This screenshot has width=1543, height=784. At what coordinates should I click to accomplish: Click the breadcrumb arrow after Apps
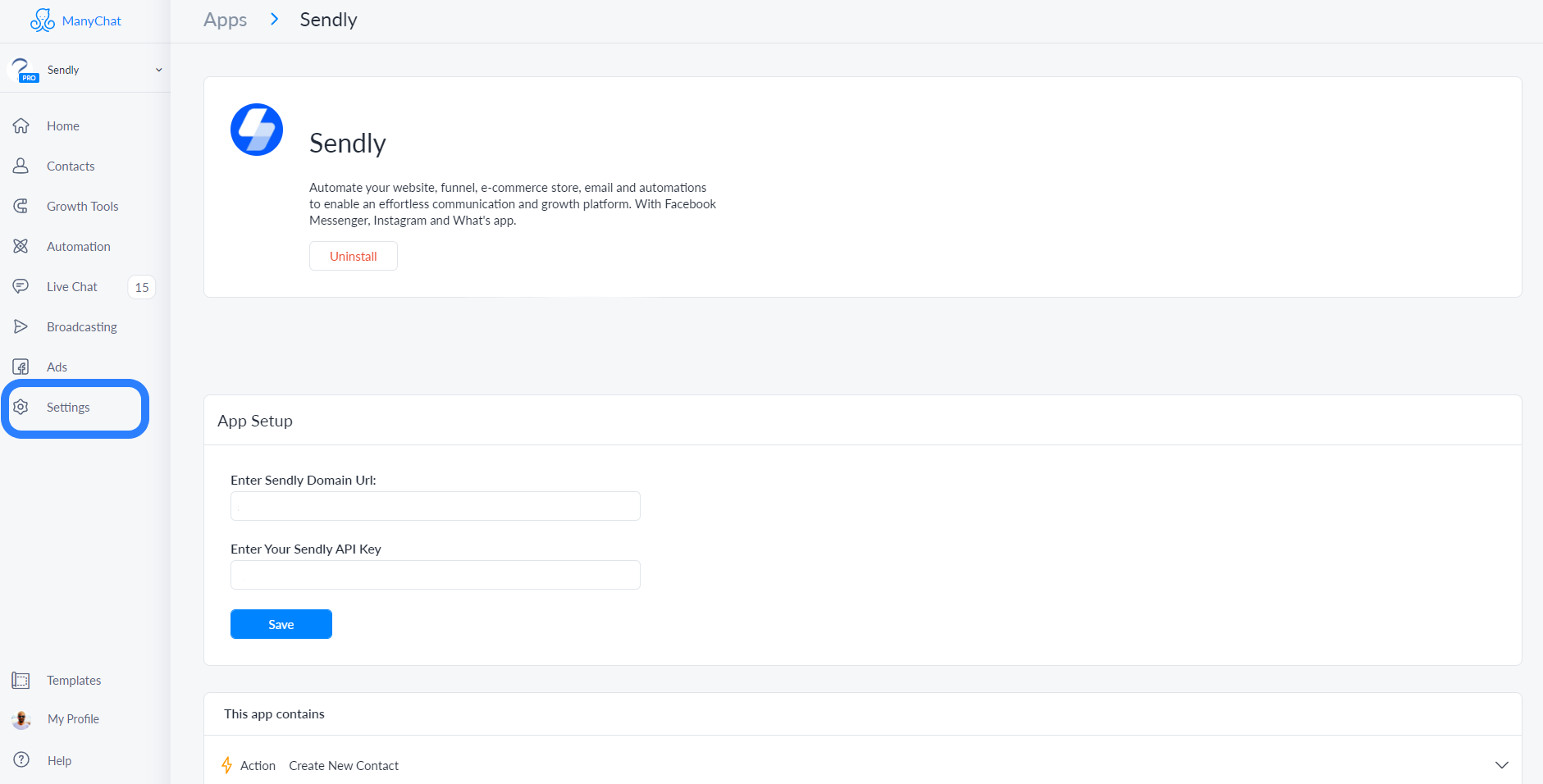pos(275,19)
